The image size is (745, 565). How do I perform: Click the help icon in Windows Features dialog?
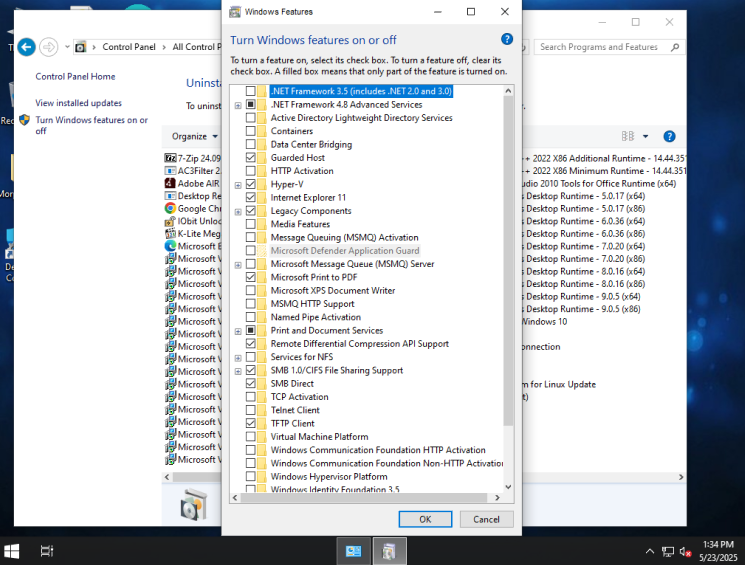pyautogui.click(x=507, y=39)
